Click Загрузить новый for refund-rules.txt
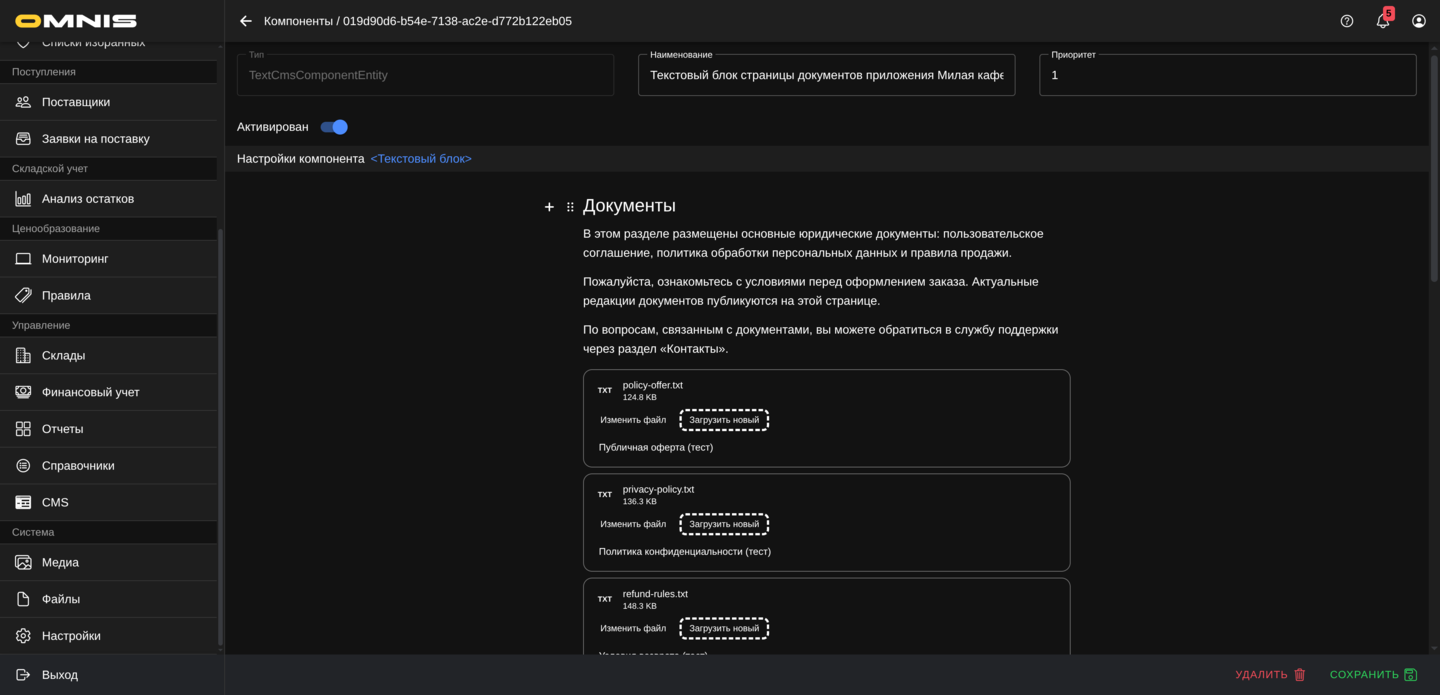Image resolution: width=1440 pixels, height=695 pixels. click(724, 628)
